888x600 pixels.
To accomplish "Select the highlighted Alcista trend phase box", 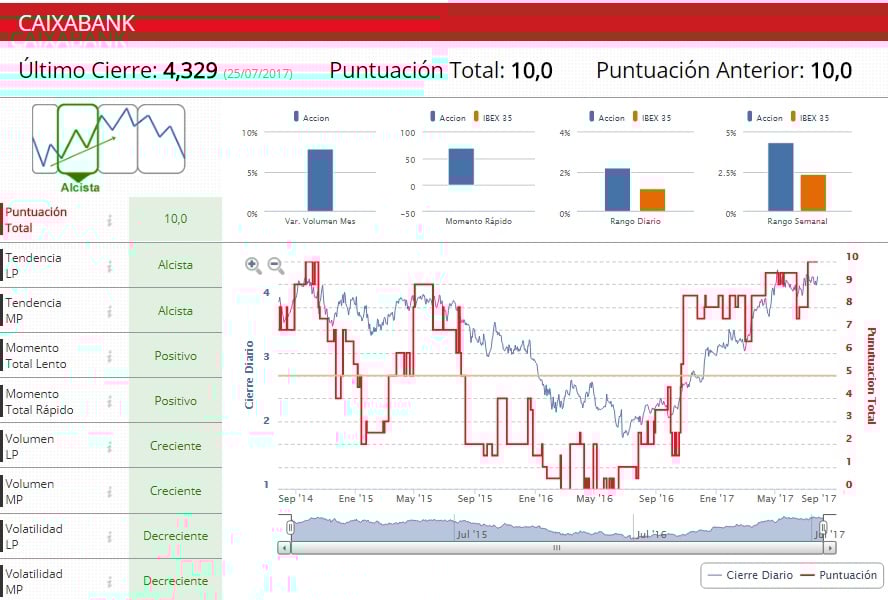I will tap(78, 139).
